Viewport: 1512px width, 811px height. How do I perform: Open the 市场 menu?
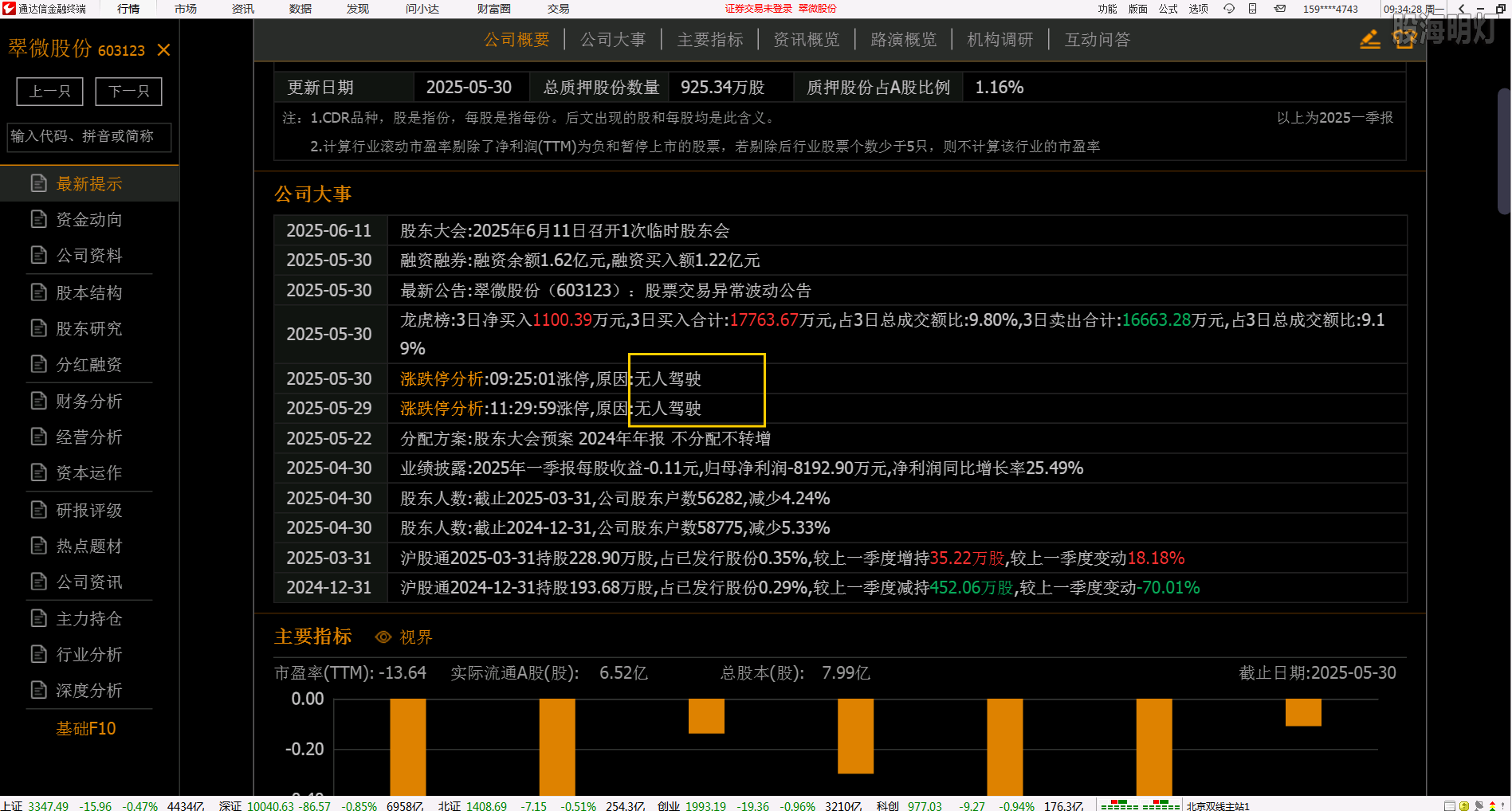pos(186,9)
